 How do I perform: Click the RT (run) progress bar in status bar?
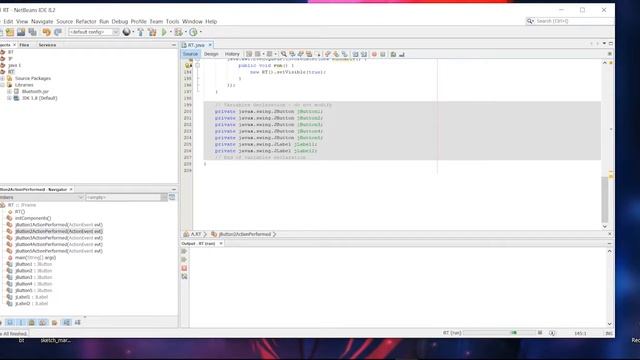point(499,333)
